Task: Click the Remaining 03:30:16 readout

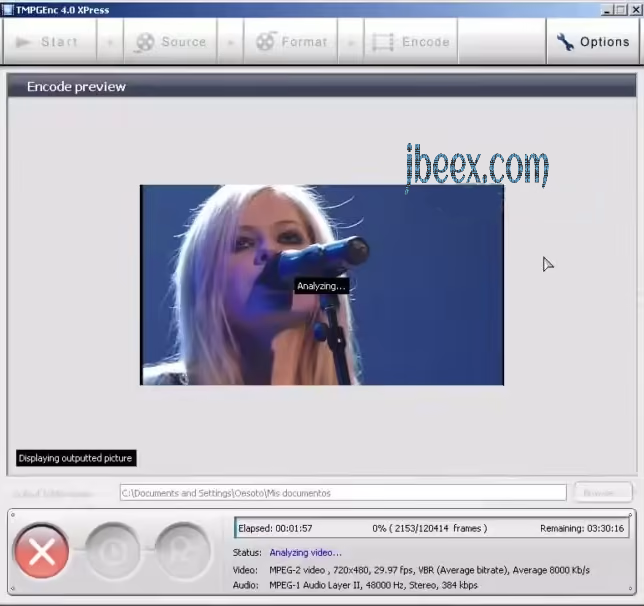Action: (x=582, y=528)
